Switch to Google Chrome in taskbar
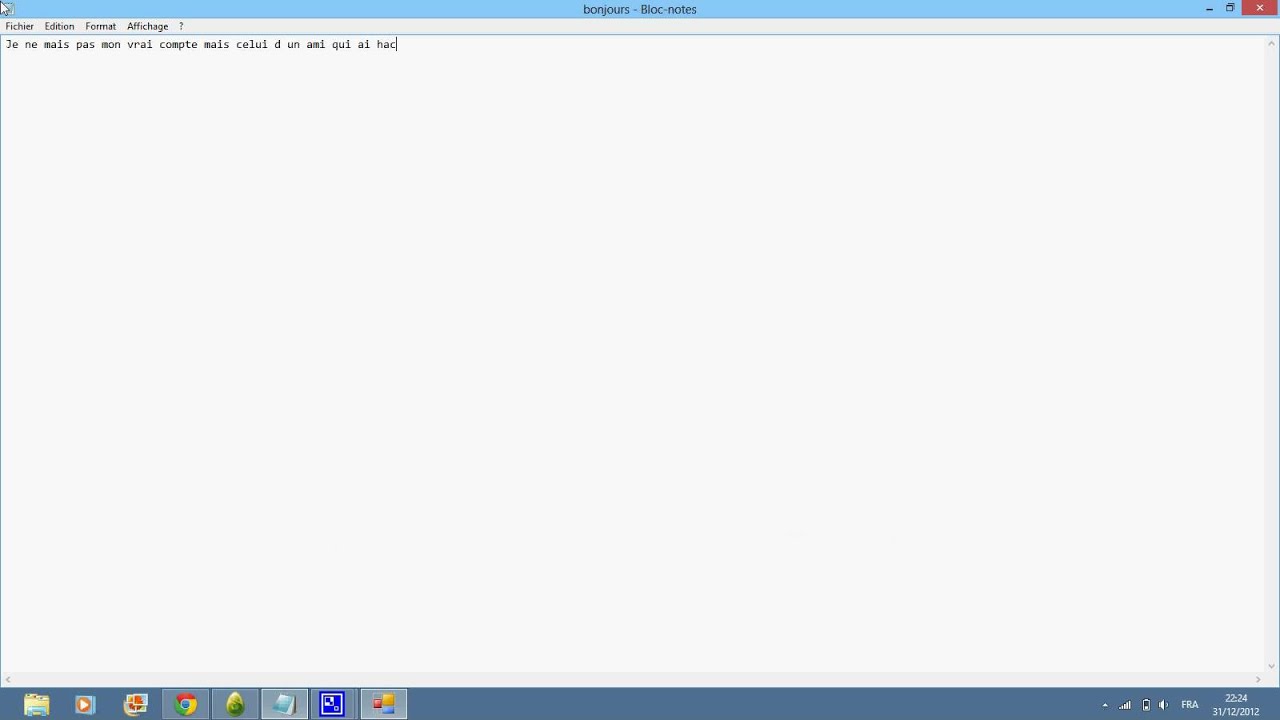The width and height of the screenshot is (1280, 720). [x=185, y=704]
